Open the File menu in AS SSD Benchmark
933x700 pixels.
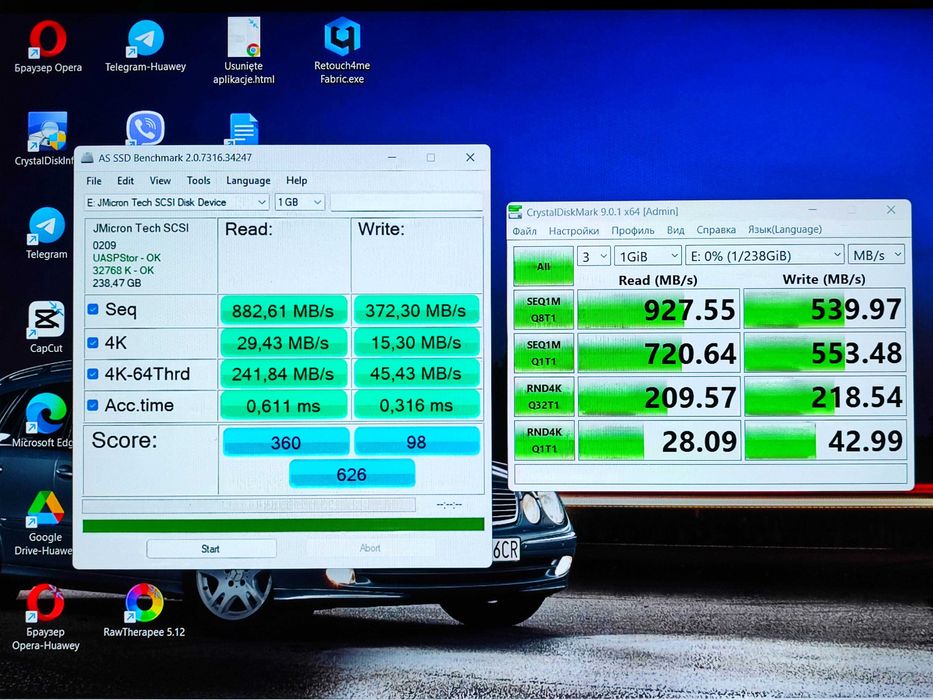coord(94,181)
